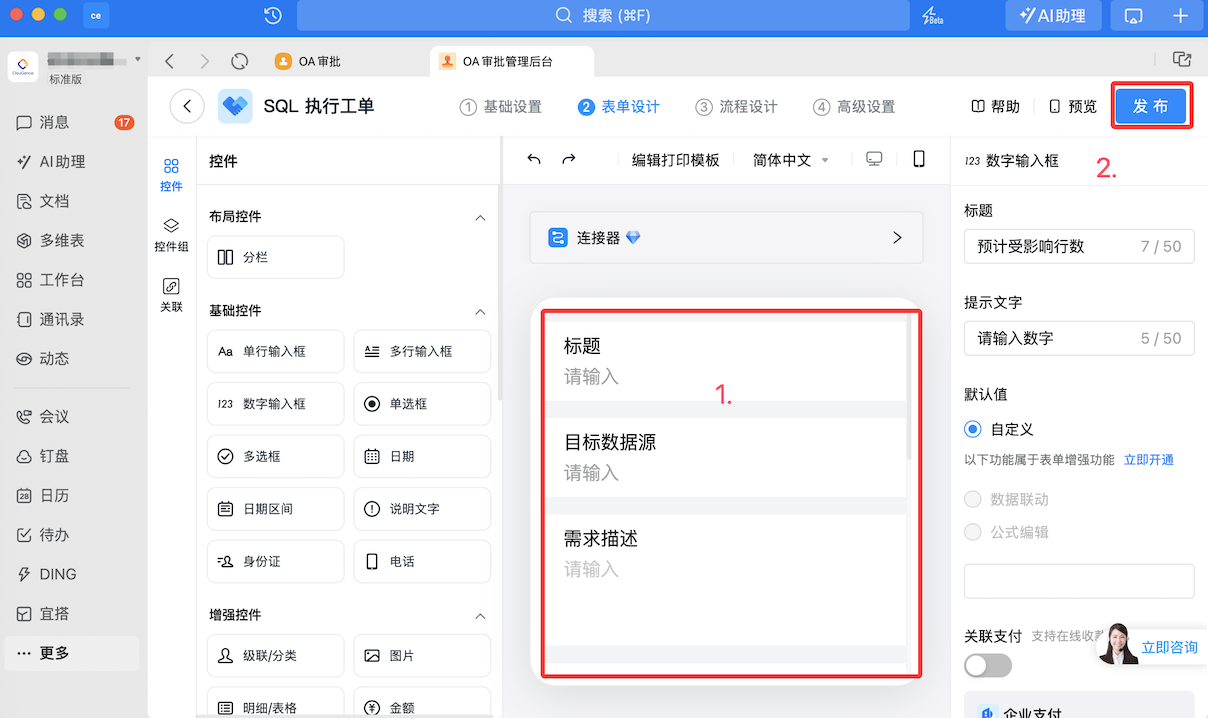Image resolution: width=1208 pixels, height=718 pixels.
Task: Reload the page with the refresh icon
Action: [x=239, y=61]
